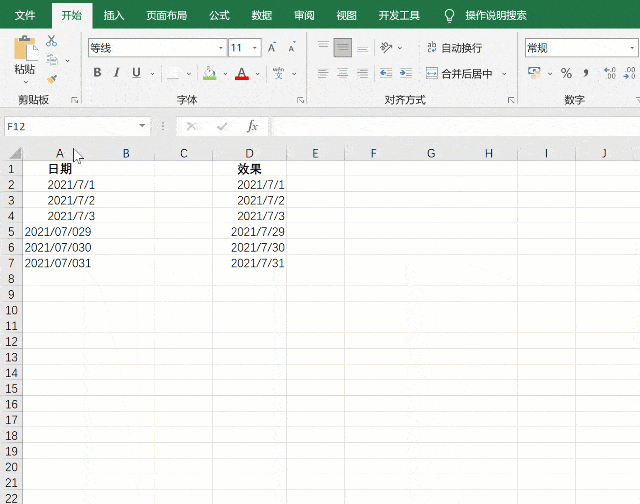640x504 pixels.
Task: Open the number format dropdown 常规
Action: (632, 48)
